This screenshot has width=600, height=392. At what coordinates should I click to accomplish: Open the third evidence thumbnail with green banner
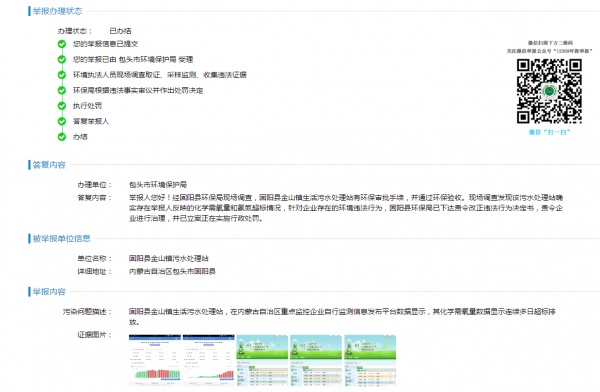(262, 360)
